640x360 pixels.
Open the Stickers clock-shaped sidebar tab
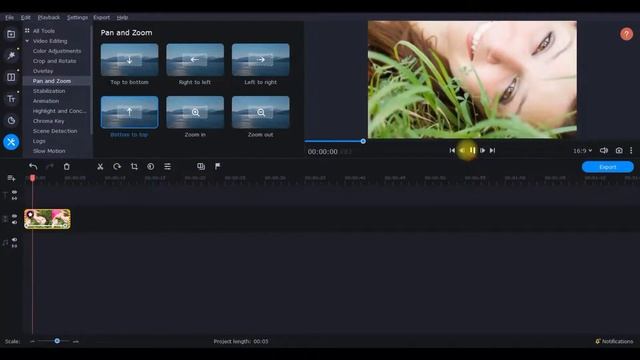coord(11,120)
